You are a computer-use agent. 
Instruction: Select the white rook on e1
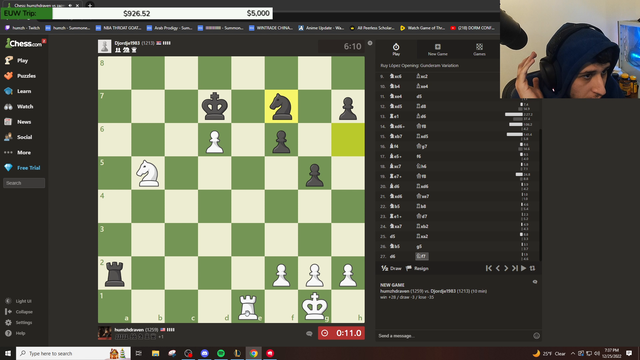[248, 307]
